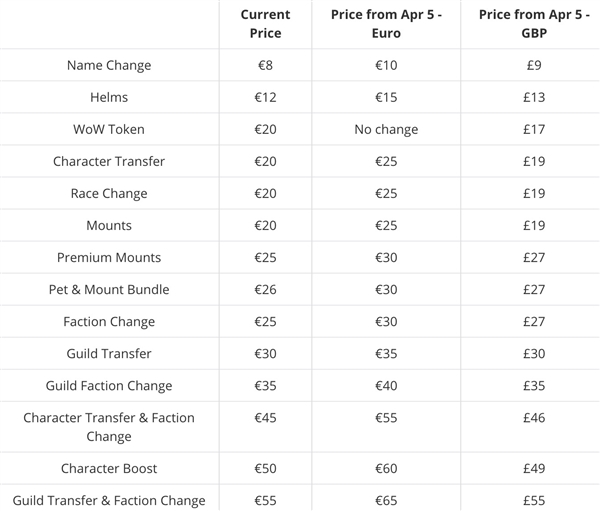
Task: Select the Guild Faction Change label
Action: 109,385
